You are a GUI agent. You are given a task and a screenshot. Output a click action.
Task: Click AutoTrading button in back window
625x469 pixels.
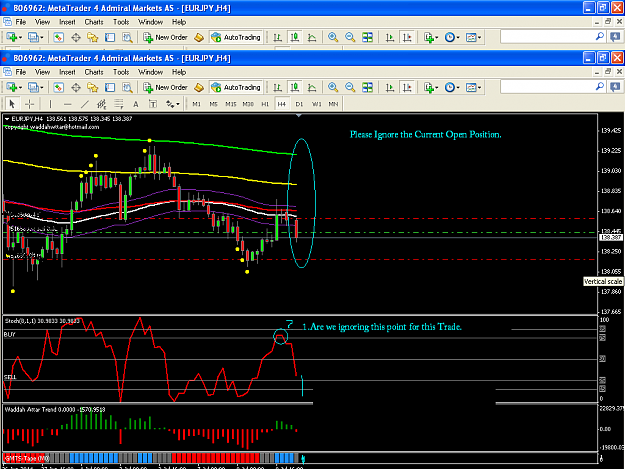(236, 37)
